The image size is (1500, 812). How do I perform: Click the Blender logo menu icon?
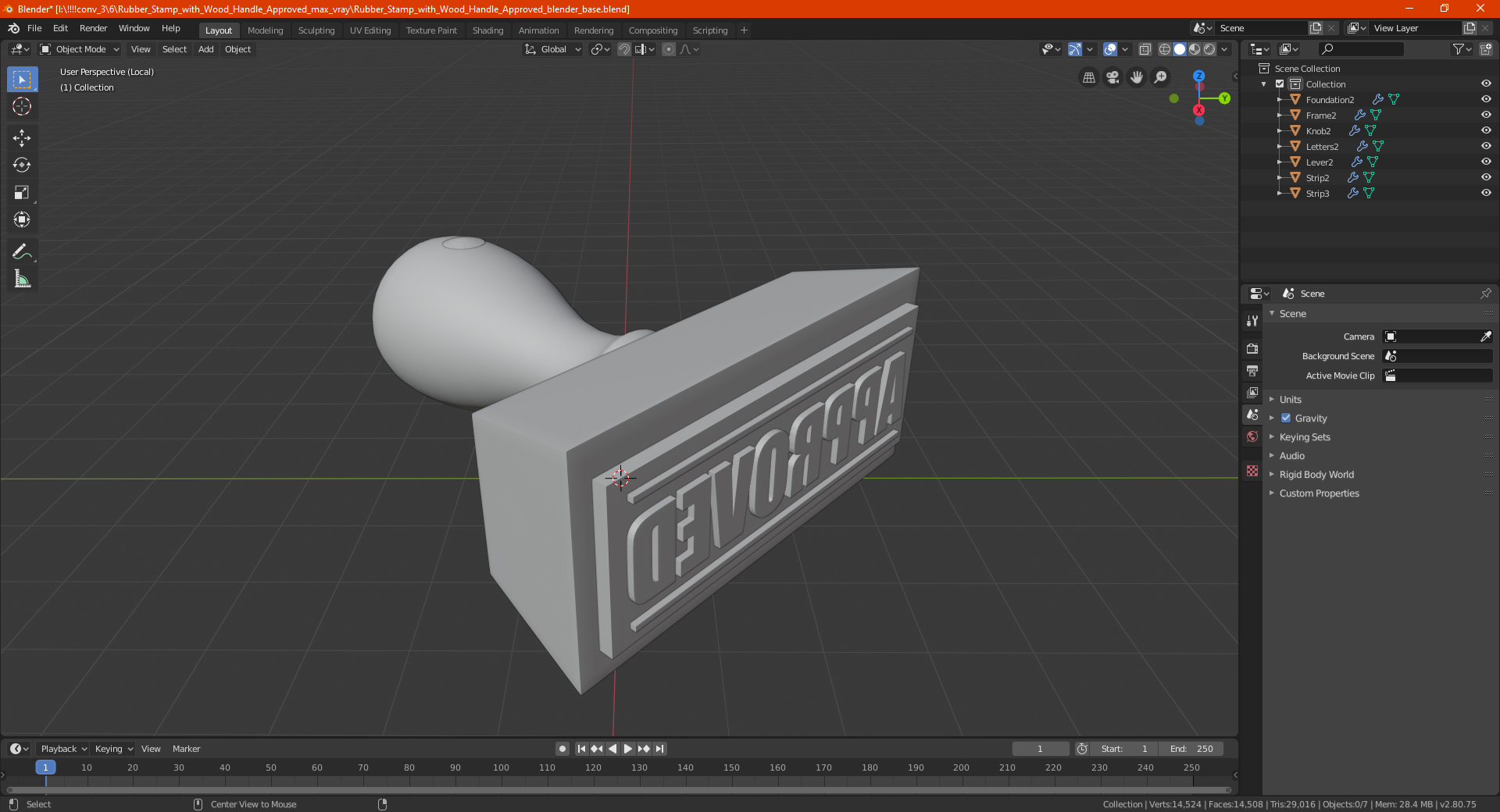point(13,28)
